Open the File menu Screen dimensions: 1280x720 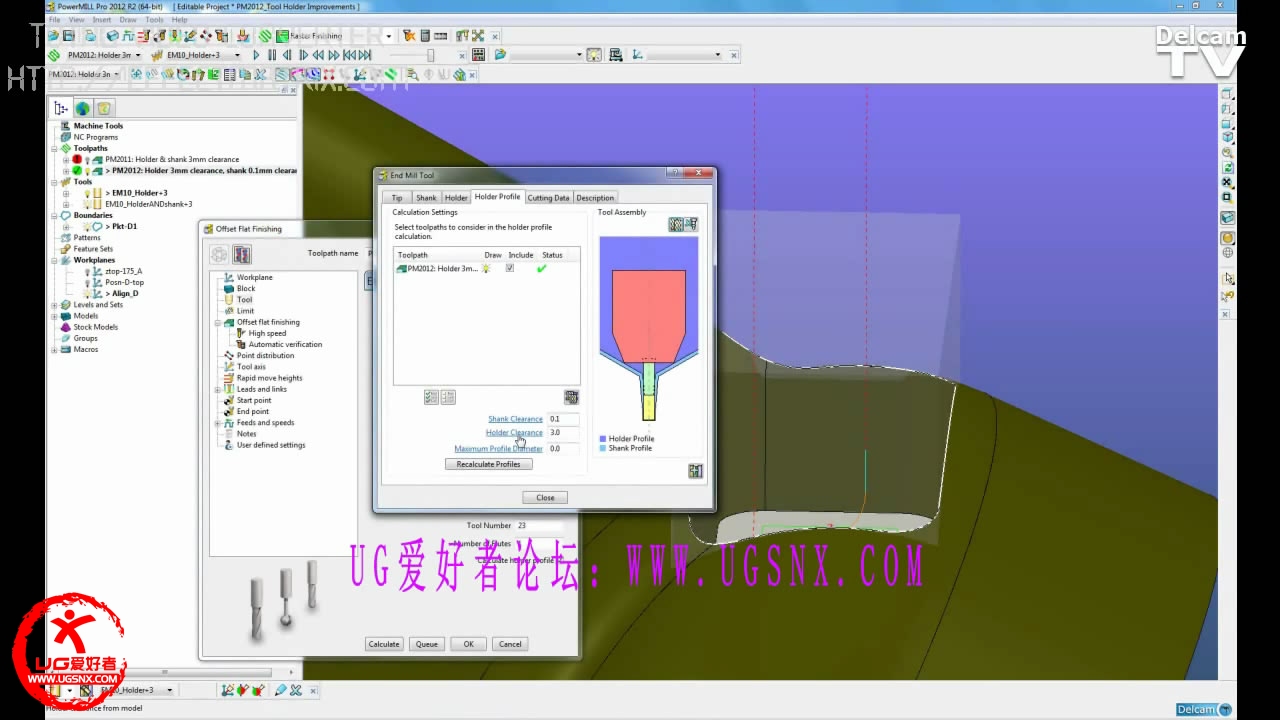tap(54, 19)
